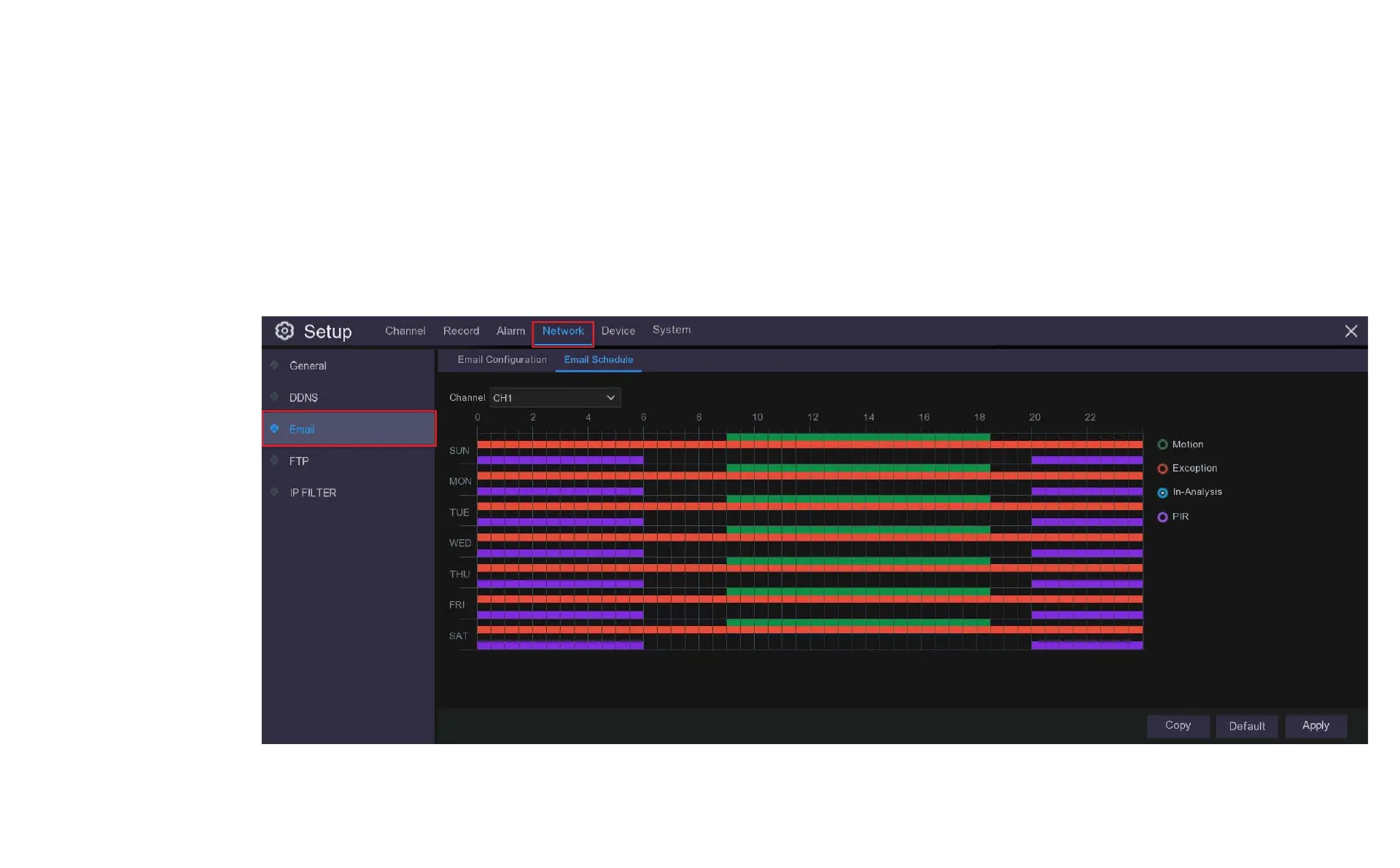Viewport: 1400px width, 868px height.
Task: Click the FTP sidebar diamond icon
Action: pos(275,461)
